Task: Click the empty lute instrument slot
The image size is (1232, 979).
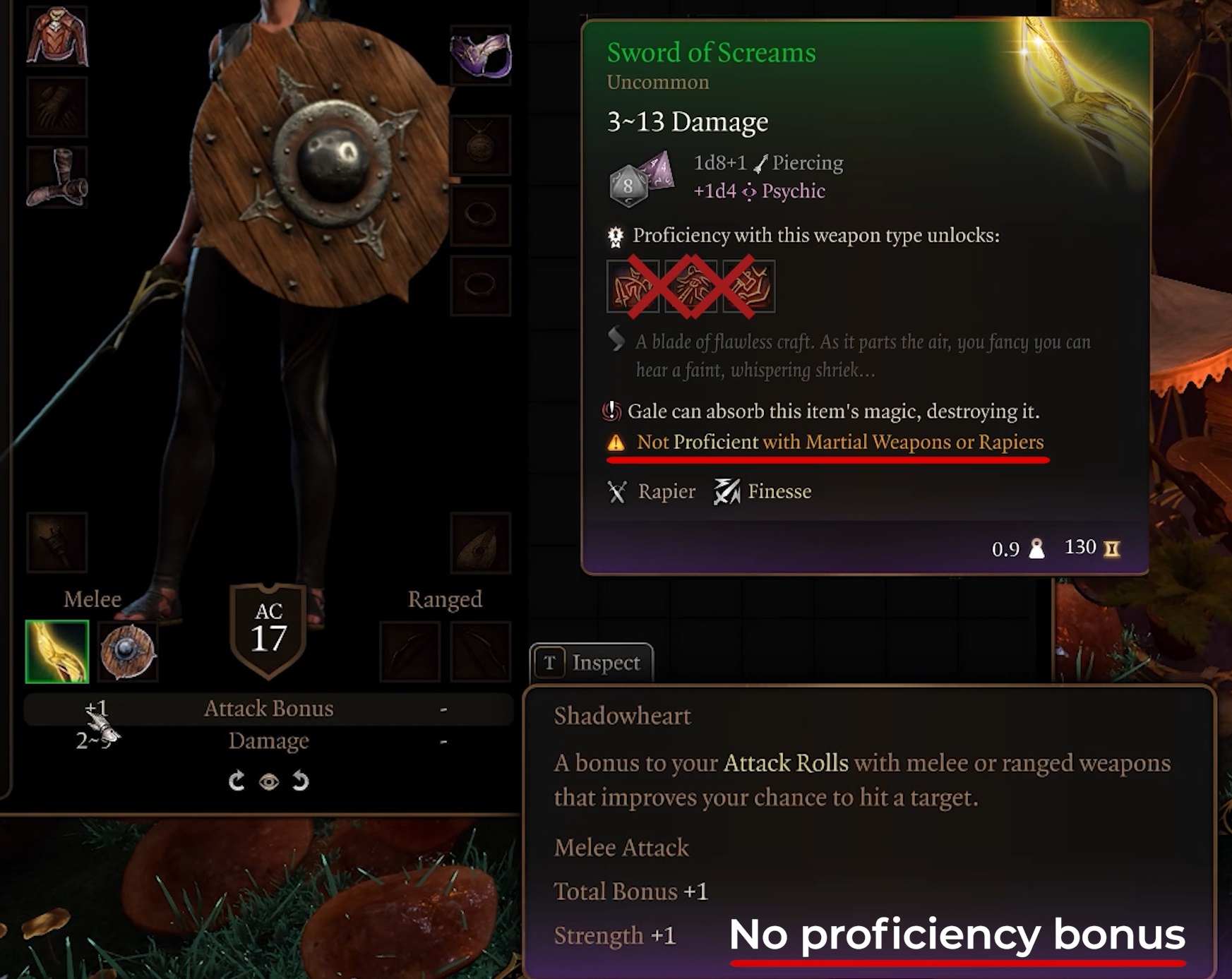Action: coord(480,542)
